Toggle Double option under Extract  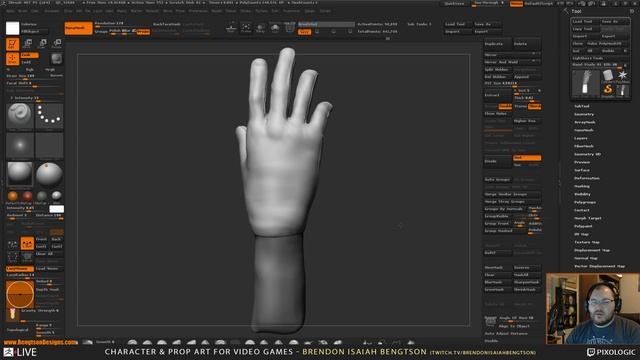505,106
